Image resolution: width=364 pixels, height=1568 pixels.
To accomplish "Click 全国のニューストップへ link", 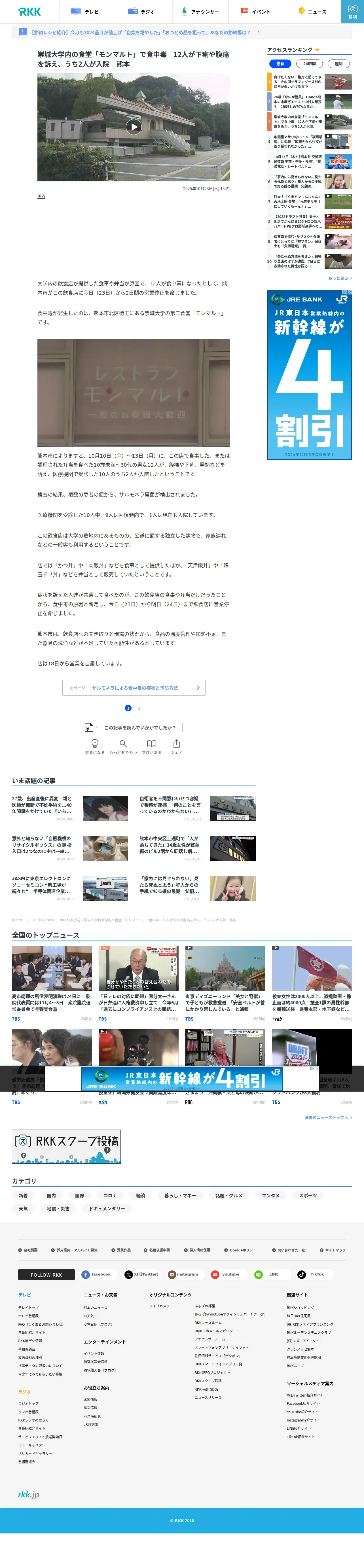I will (328, 1118).
